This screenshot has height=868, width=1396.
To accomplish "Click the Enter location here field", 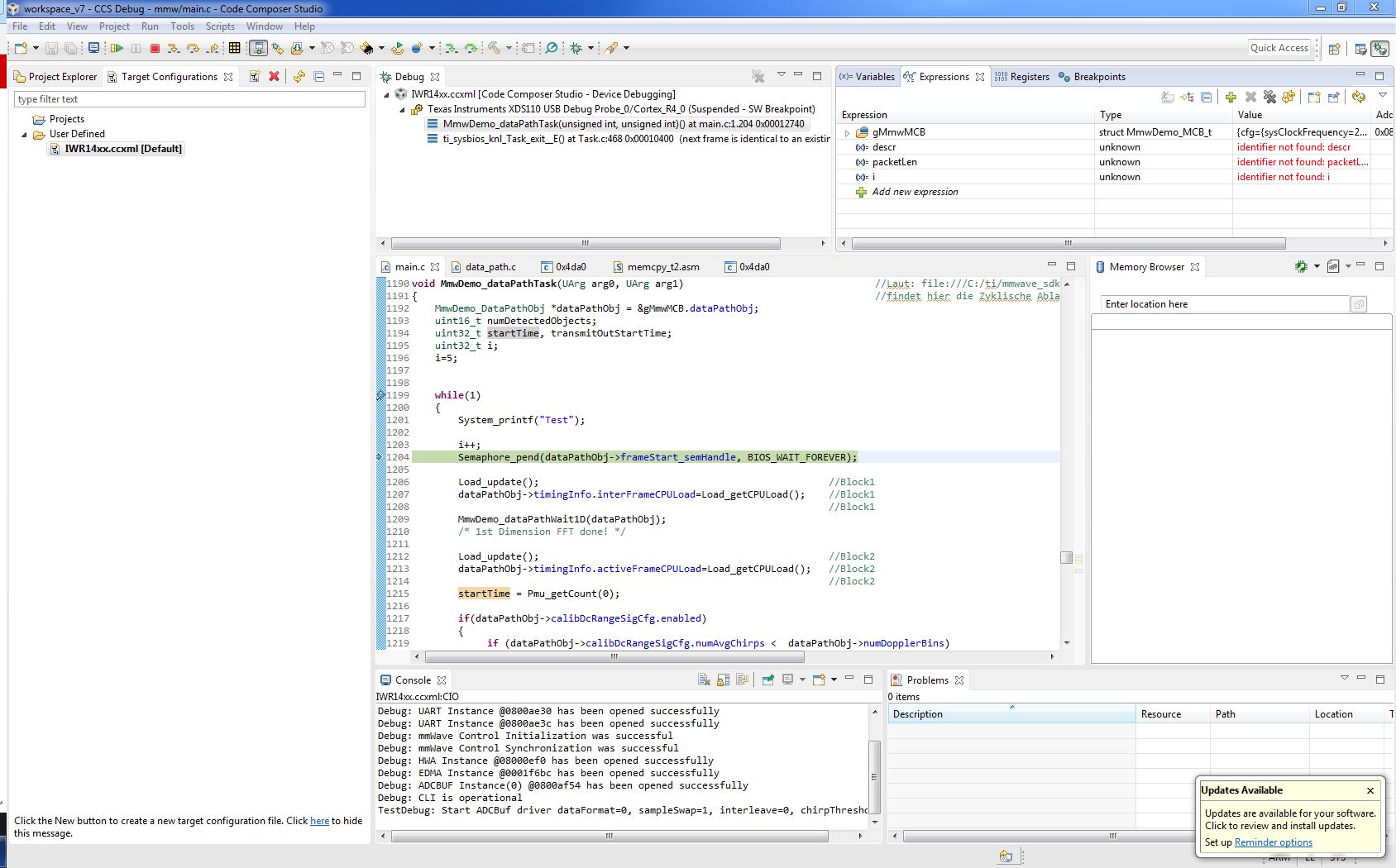I will coord(1224,304).
